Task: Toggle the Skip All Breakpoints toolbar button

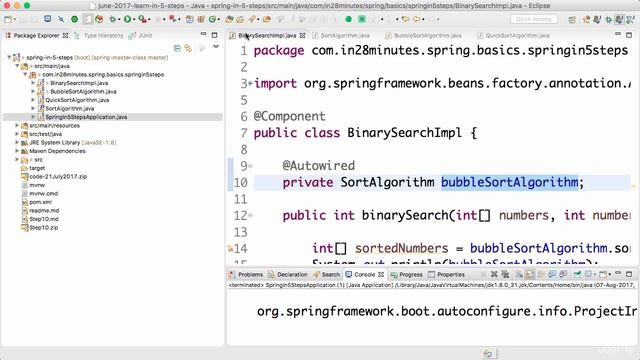Action: pos(60,19)
